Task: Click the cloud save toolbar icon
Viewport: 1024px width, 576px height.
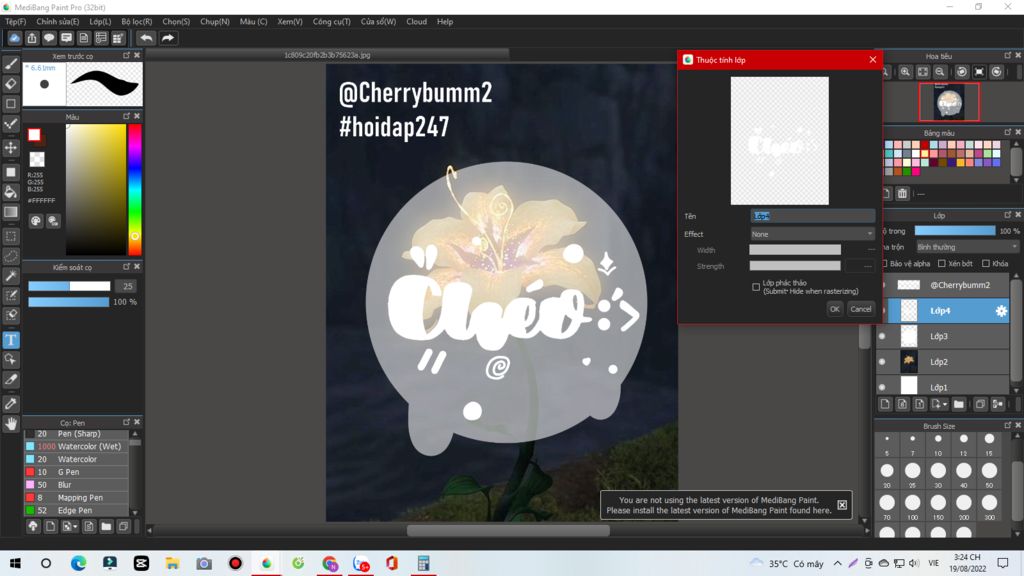Action: (14, 38)
